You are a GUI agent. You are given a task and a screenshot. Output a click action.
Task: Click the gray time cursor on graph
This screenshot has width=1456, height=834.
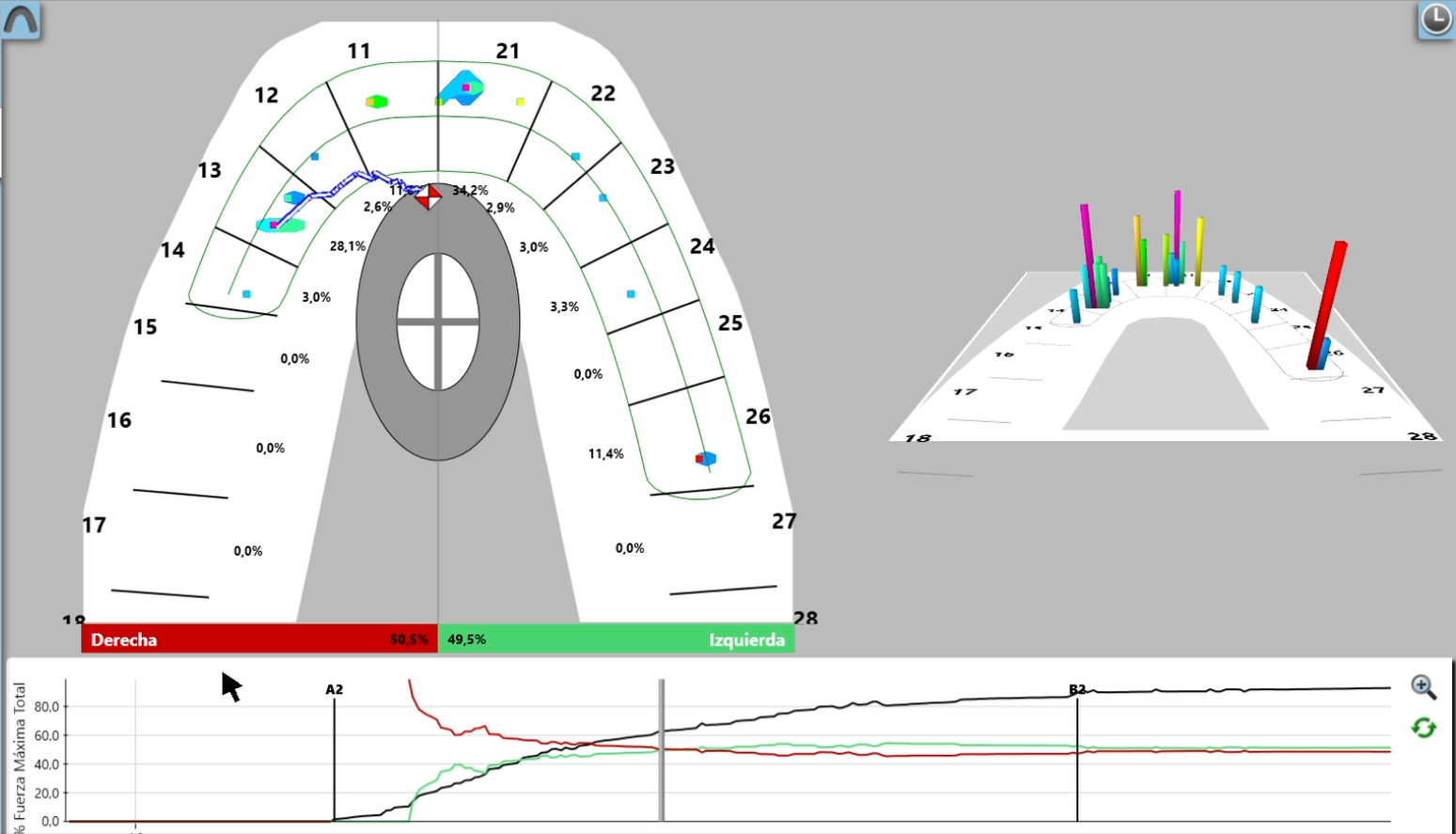(x=662, y=750)
